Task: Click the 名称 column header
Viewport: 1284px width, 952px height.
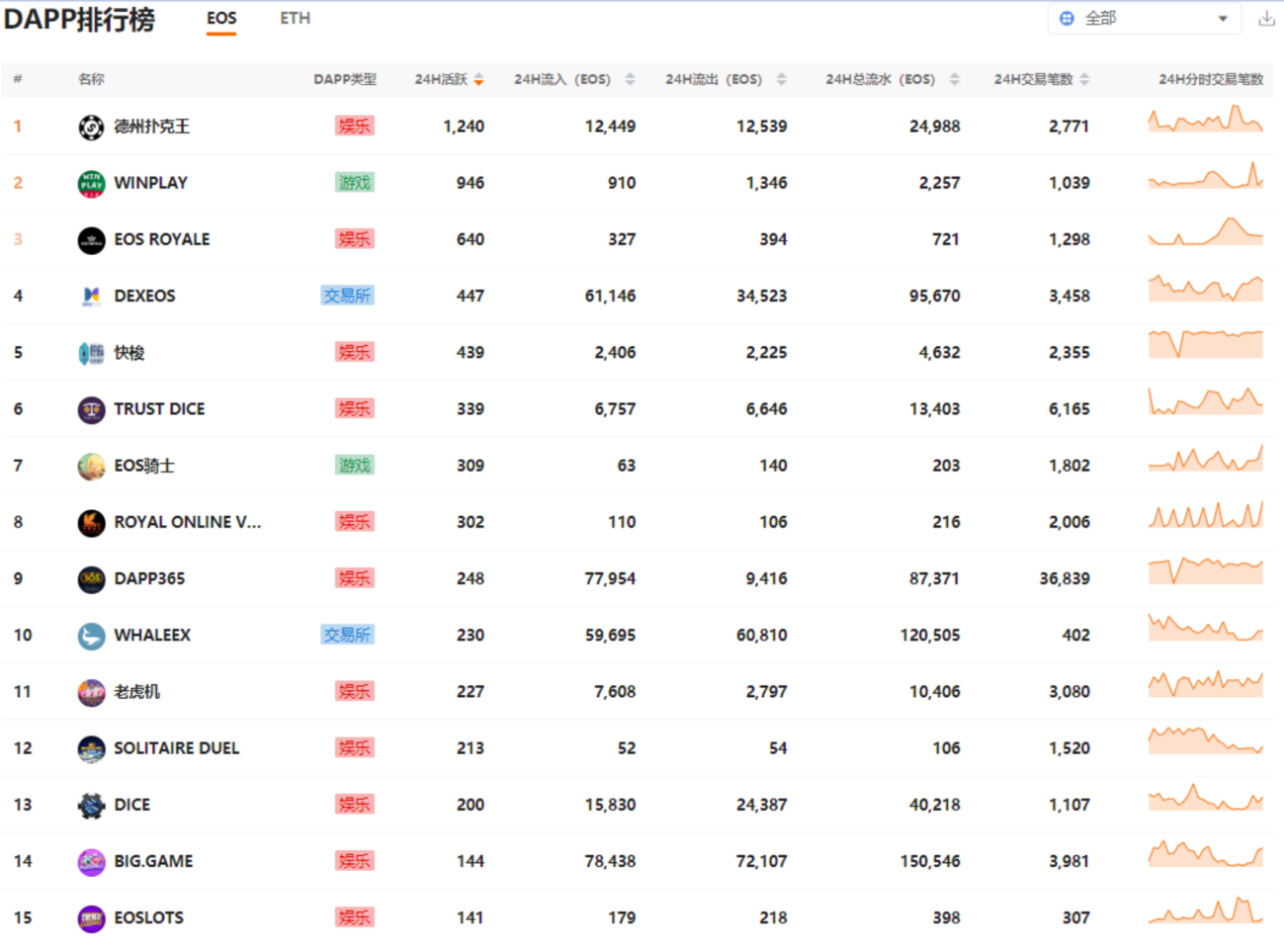Action: click(91, 79)
